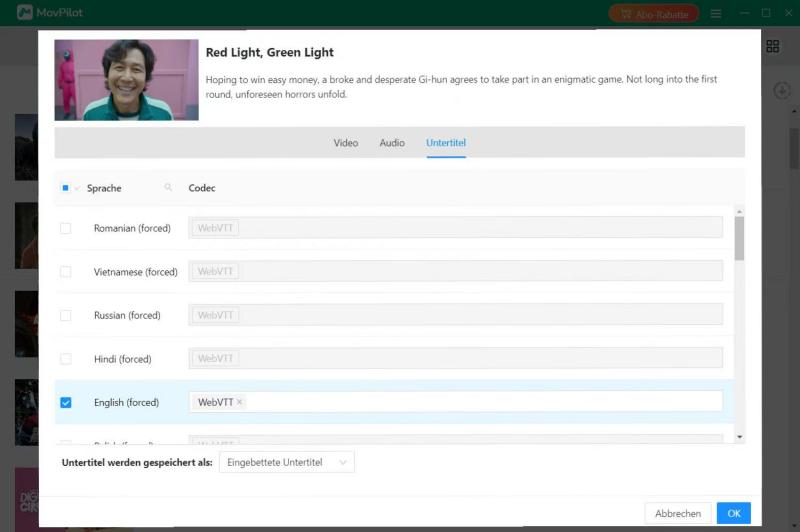Select the Romanian (forced) row label

(x=132, y=228)
